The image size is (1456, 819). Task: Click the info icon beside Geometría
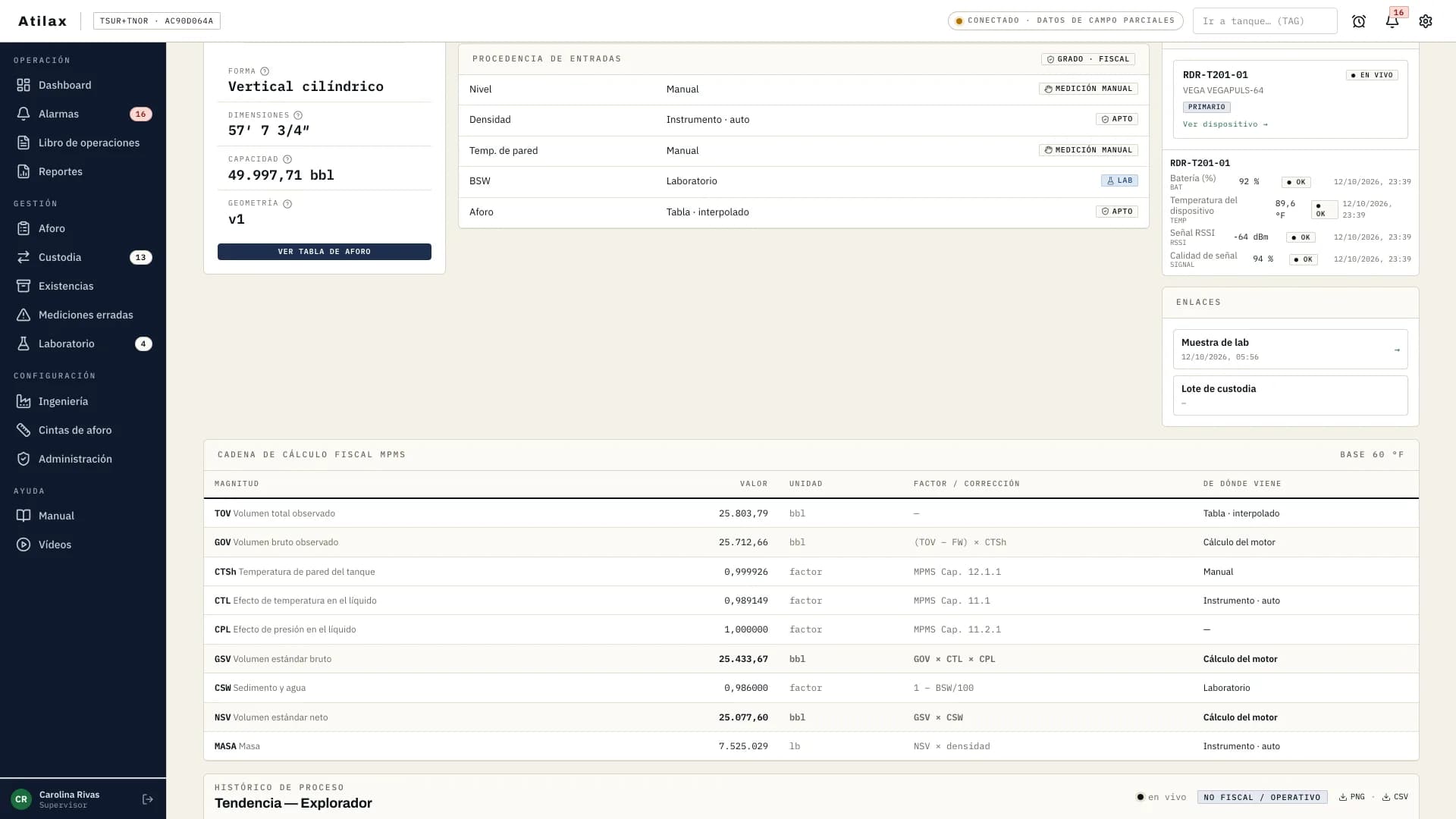(x=287, y=203)
